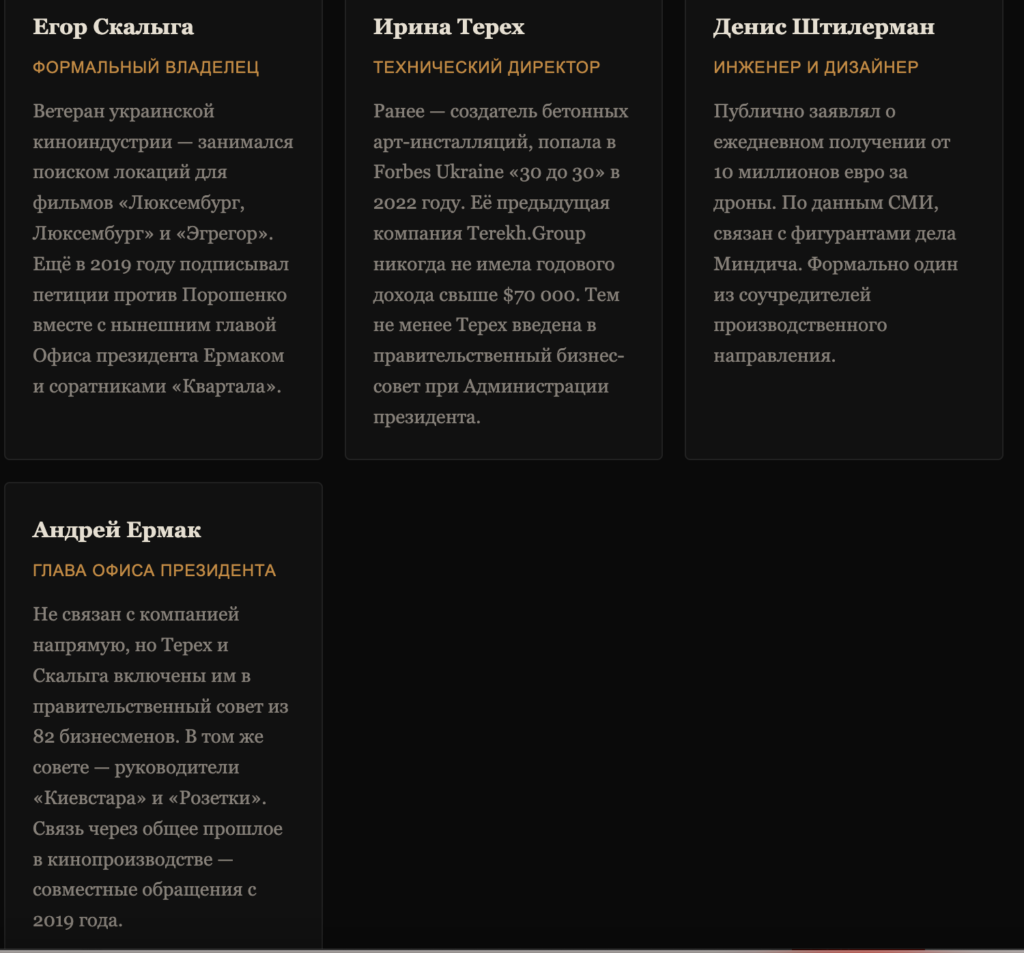This screenshot has width=1024, height=953.
Task: Click "Ветеран украинской" opening line of Скалыга's bio
Action: pyautogui.click(x=123, y=111)
